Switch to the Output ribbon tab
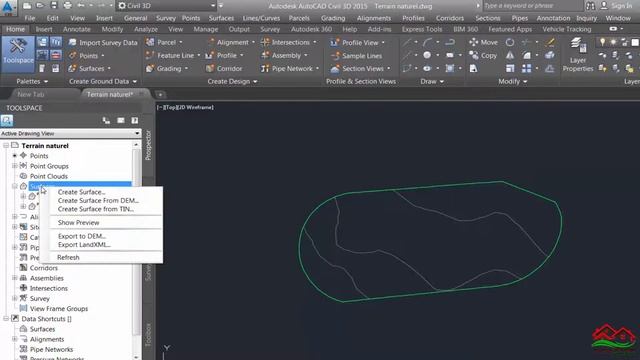 pyautogui.click(x=239, y=29)
